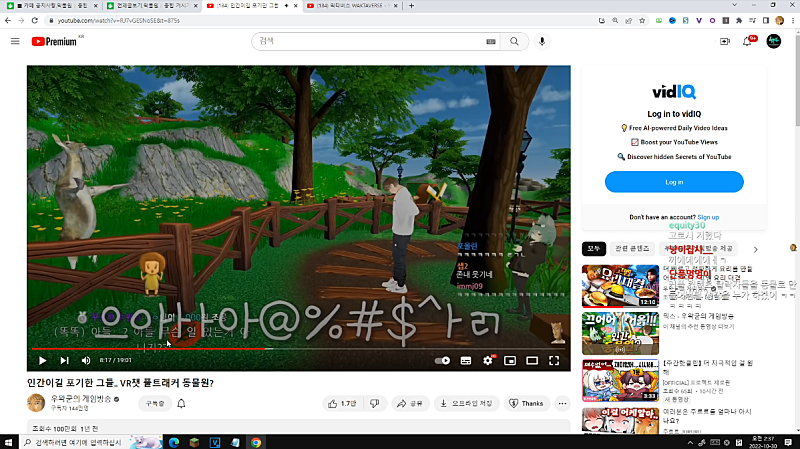Open the media control toolbar icon
800x449 pixels.
pyautogui.click(x=752, y=20)
